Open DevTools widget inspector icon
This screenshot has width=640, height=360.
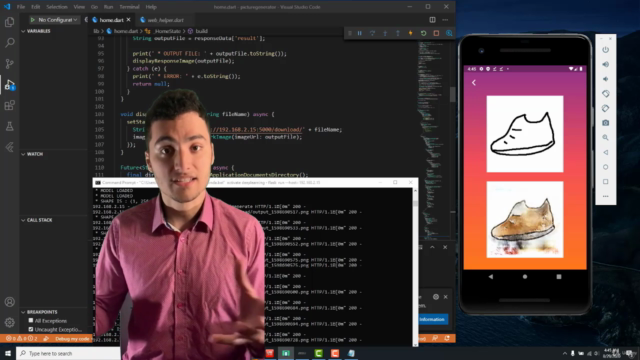449,33
